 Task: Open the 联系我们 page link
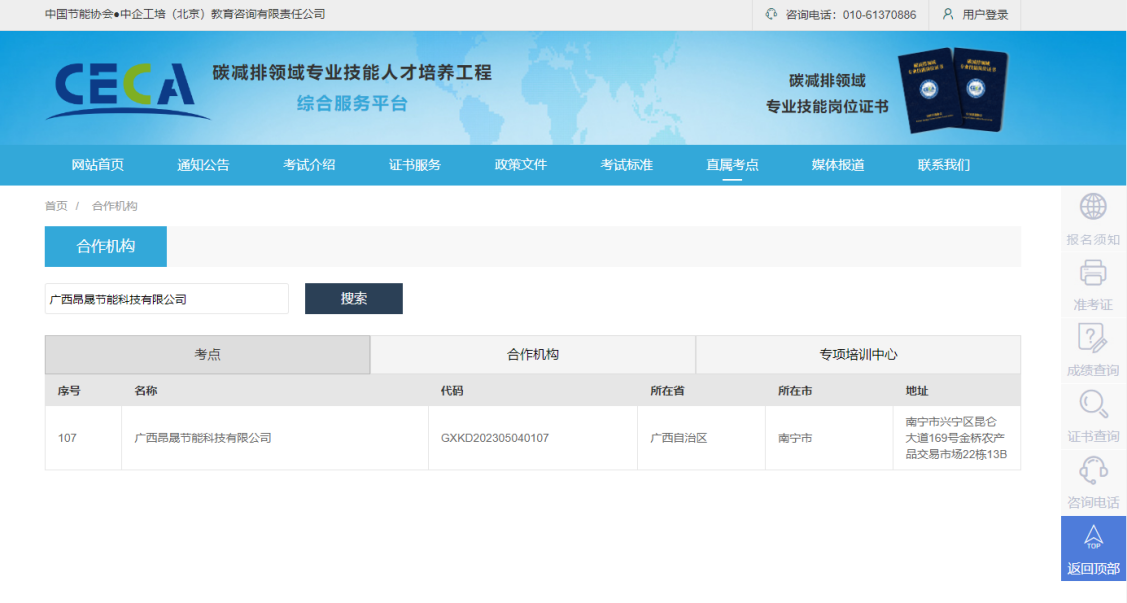tap(944, 165)
